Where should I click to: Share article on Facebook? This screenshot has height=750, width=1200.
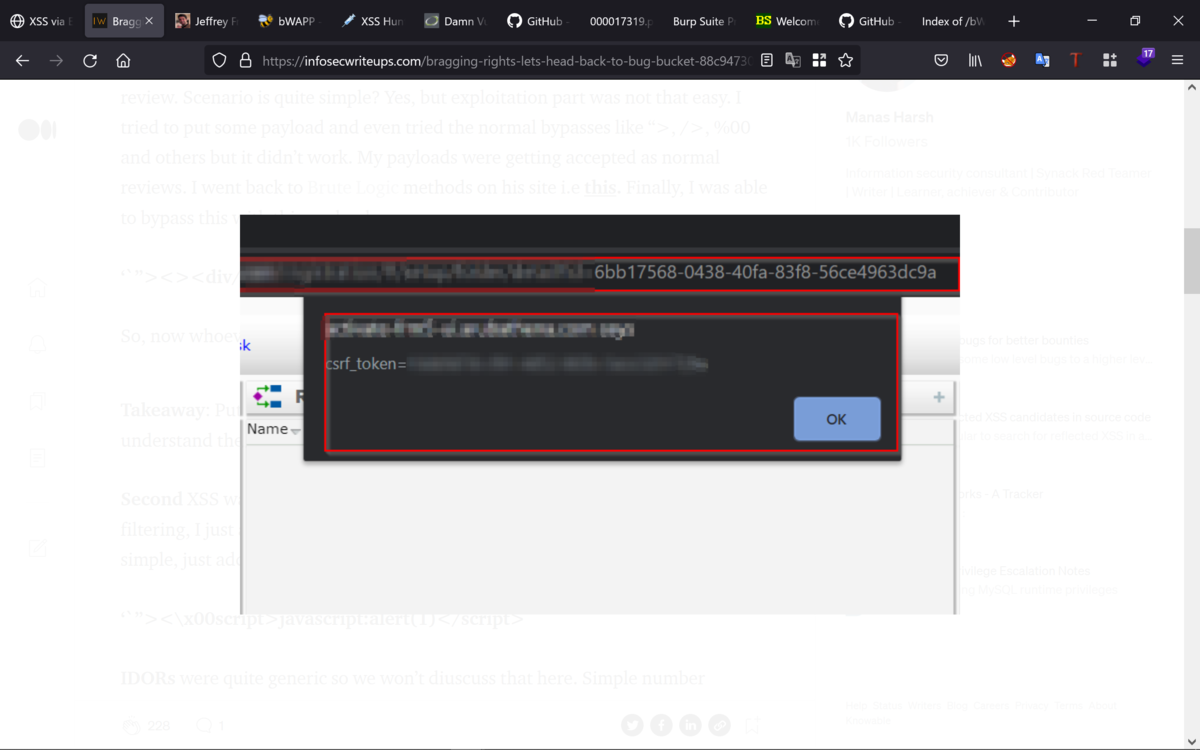coord(661,725)
